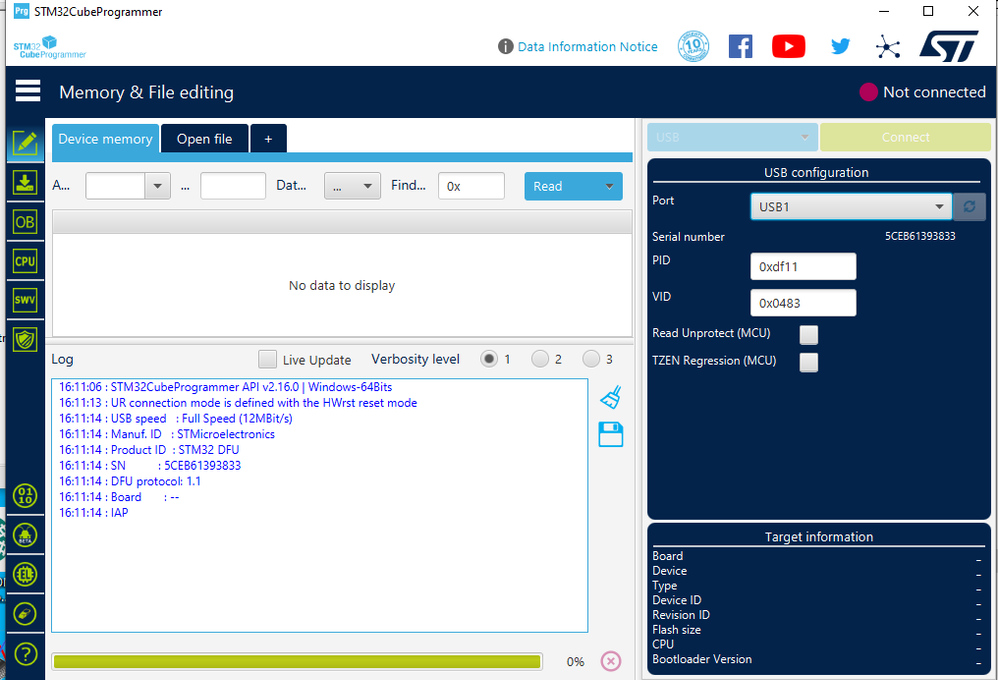Viewport: 998px width, 680px height.
Task: Click the ST community network icon
Action: (x=888, y=46)
